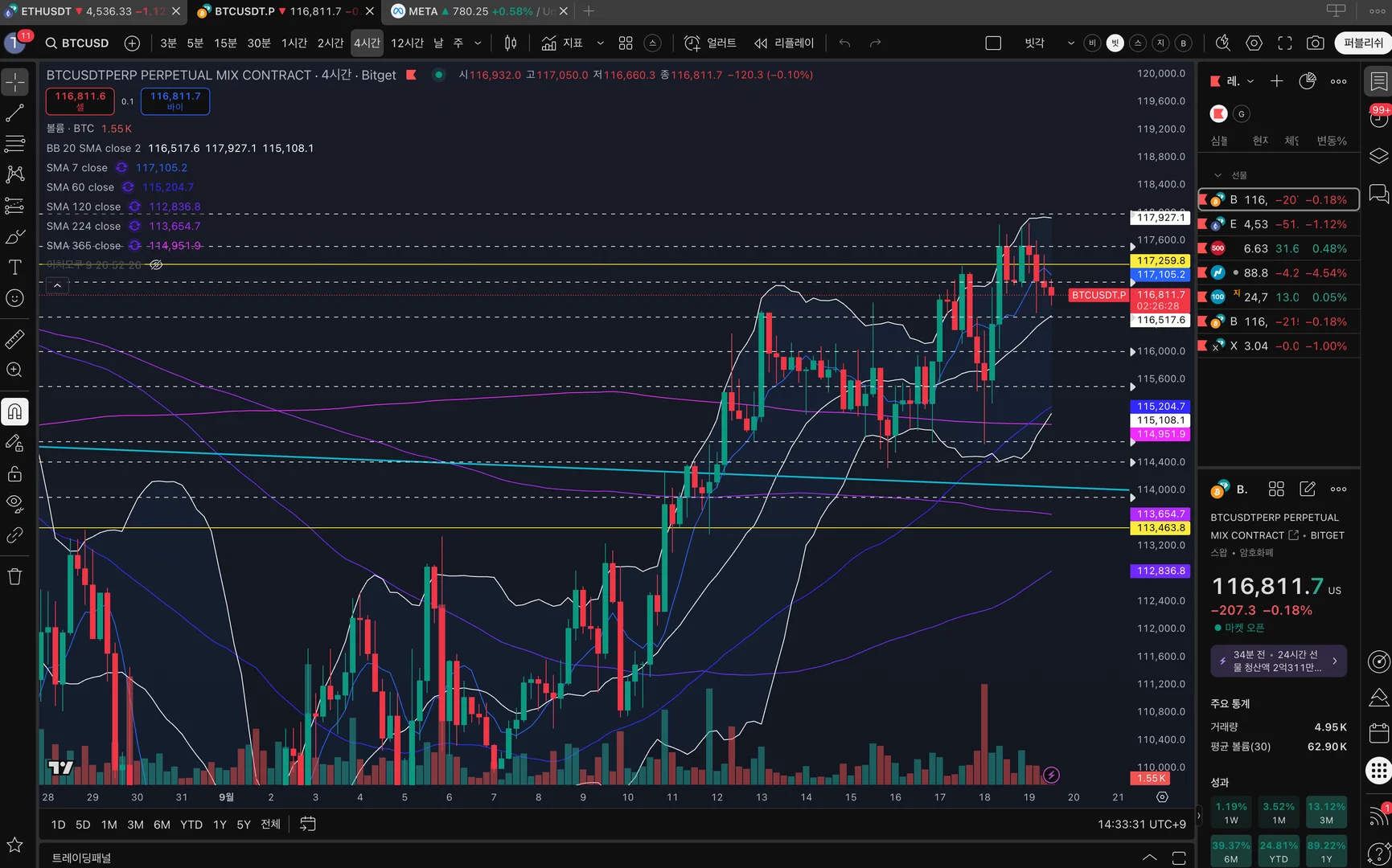The height and width of the screenshot is (868, 1392).
Task: Select the YTD date range
Action: [191, 825]
